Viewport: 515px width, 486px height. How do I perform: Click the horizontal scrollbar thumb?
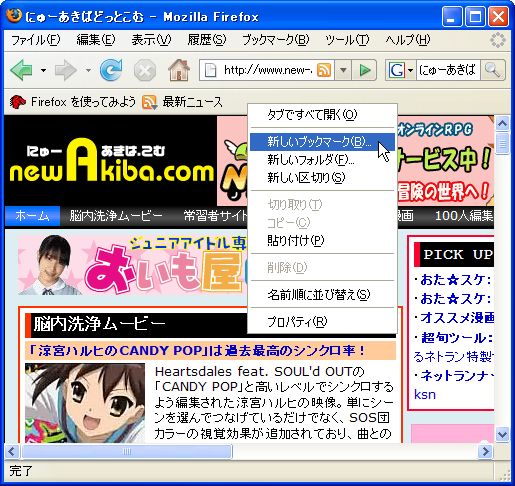(127, 452)
